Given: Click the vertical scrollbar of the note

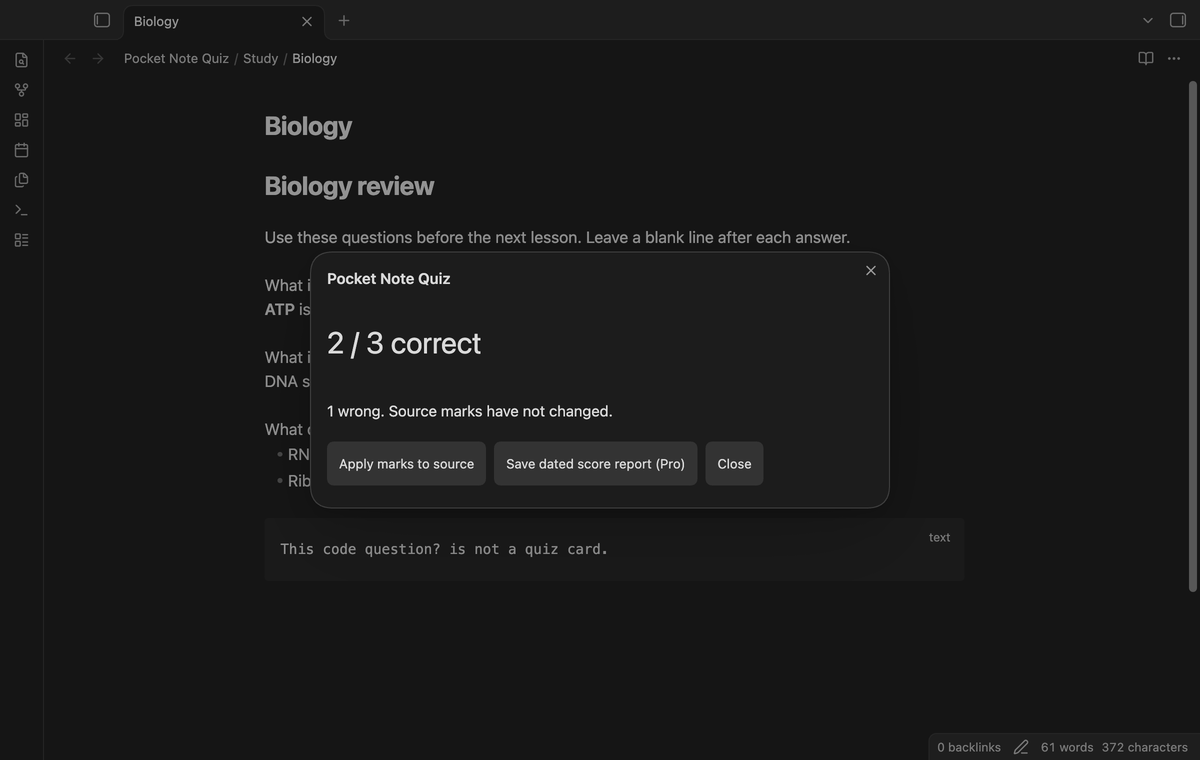Looking at the screenshot, I should pyautogui.click(x=1192, y=335).
